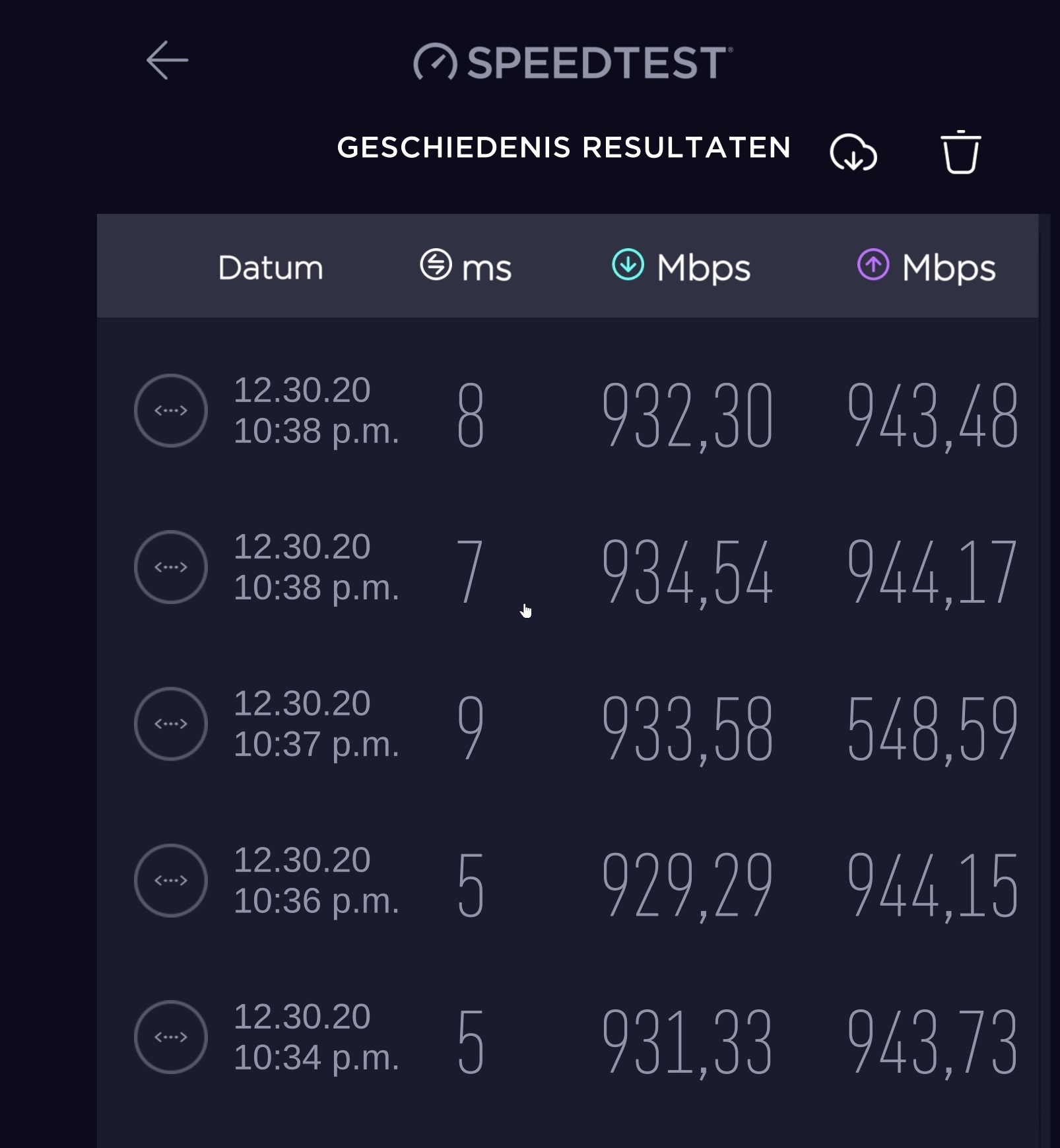Sort by download Mbps column header
Image resolution: width=1060 pixels, height=1148 pixels.
[x=681, y=267]
